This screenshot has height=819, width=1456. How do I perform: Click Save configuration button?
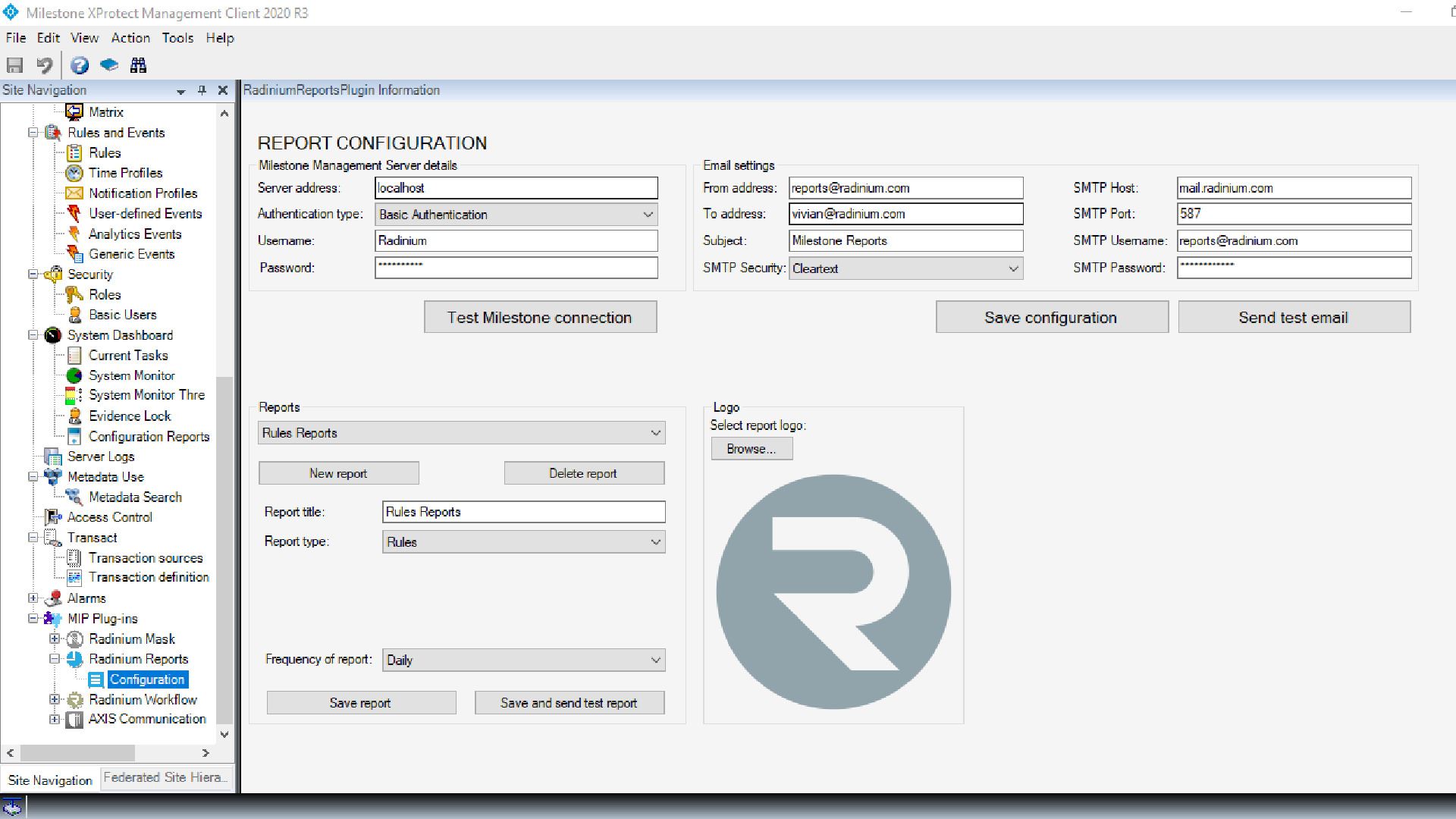1051,317
